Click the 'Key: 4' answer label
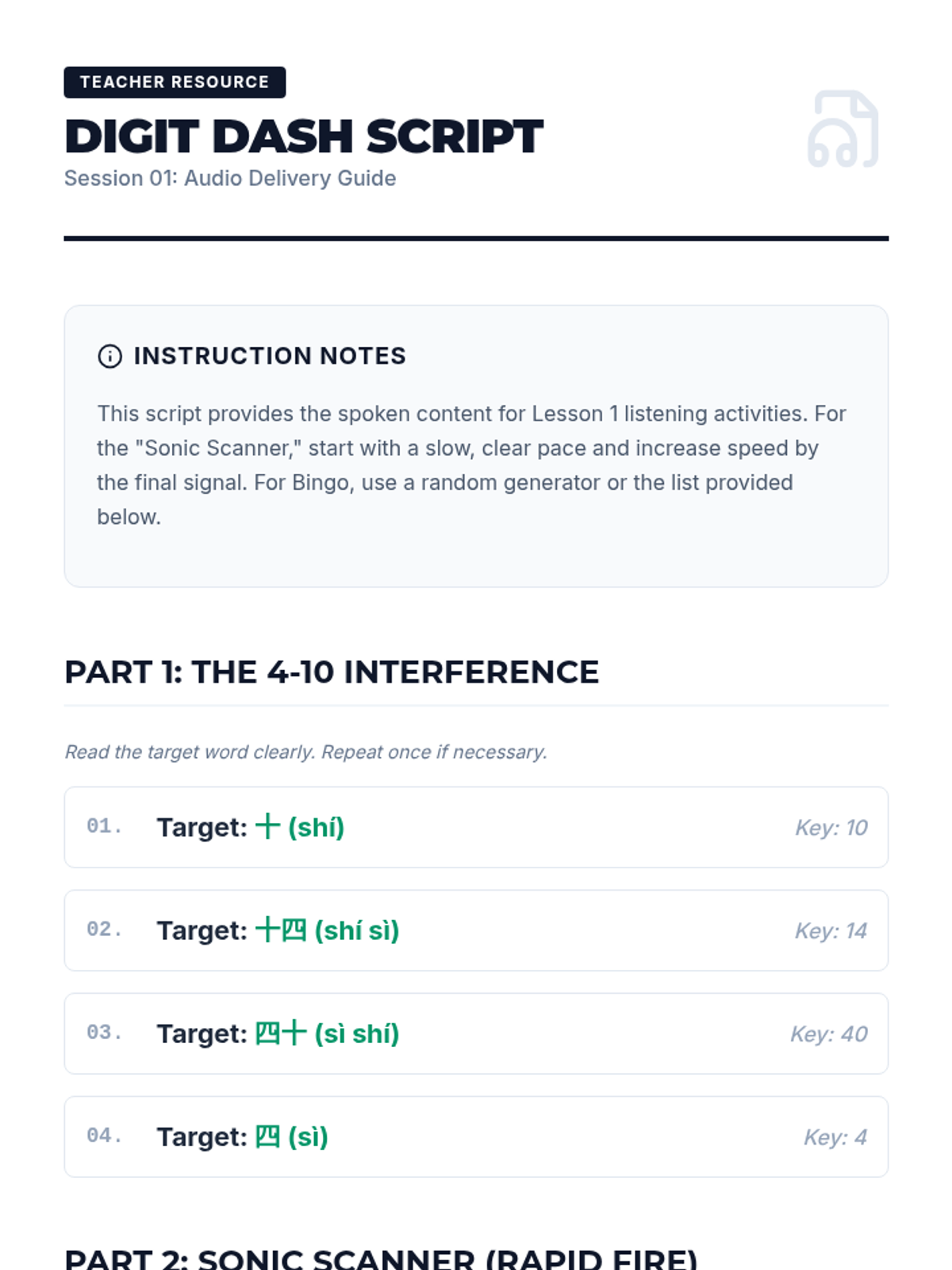952x1270 pixels. tap(835, 1137)
